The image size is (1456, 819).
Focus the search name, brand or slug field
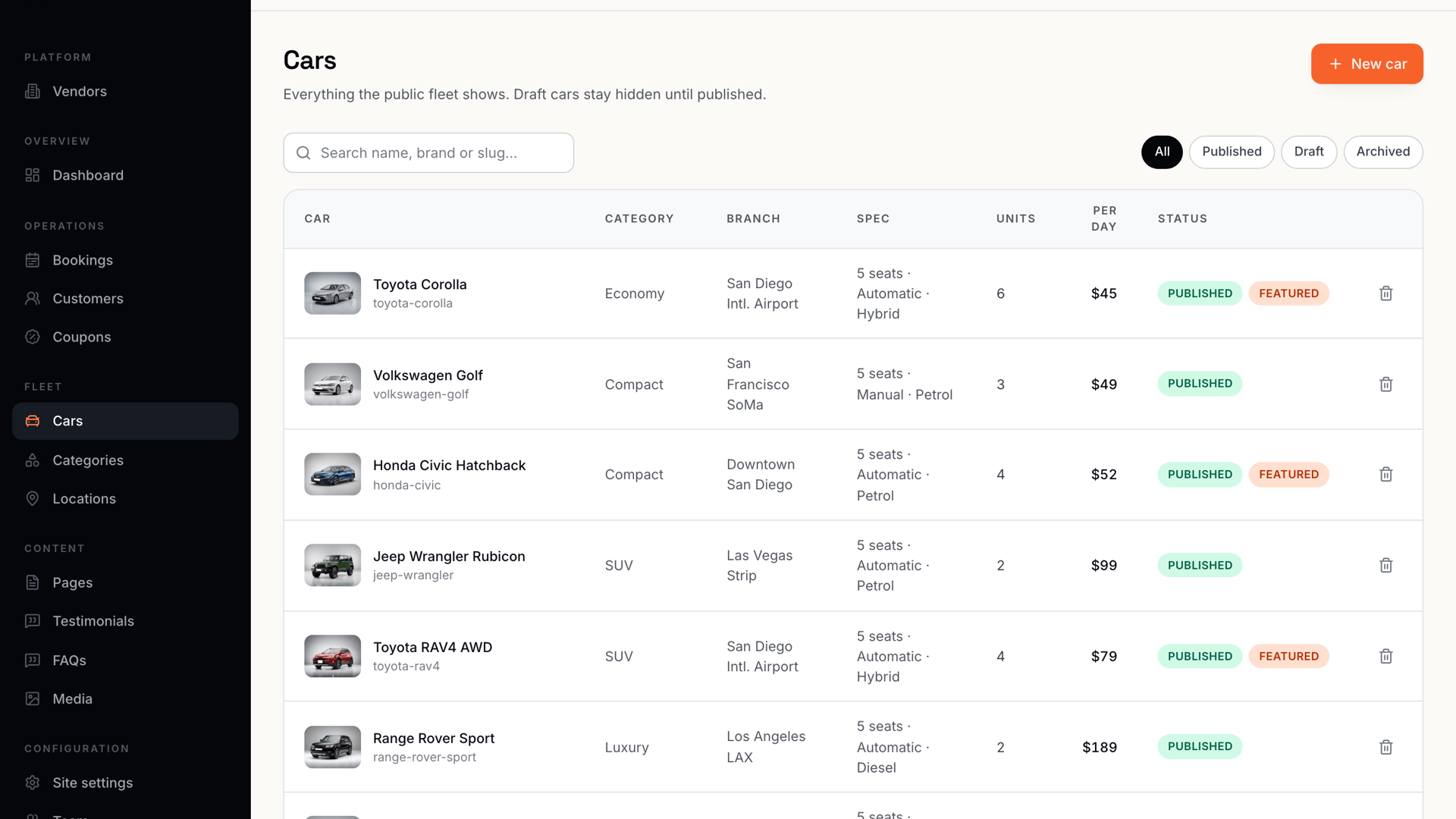[428, 153]
